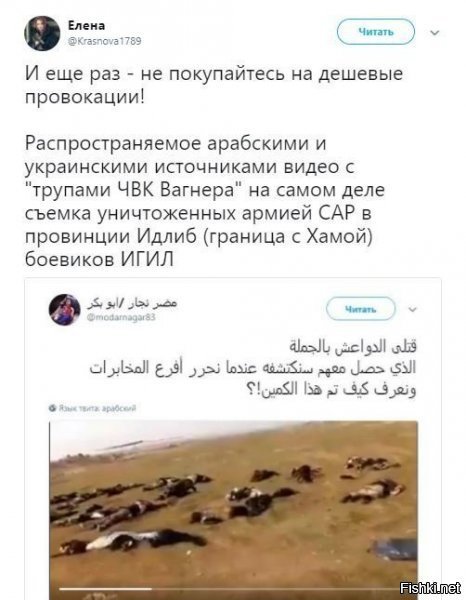Screen dimensions: 466x600
Task: Open Elena's profile avatar picture
Action: point(42,33)
